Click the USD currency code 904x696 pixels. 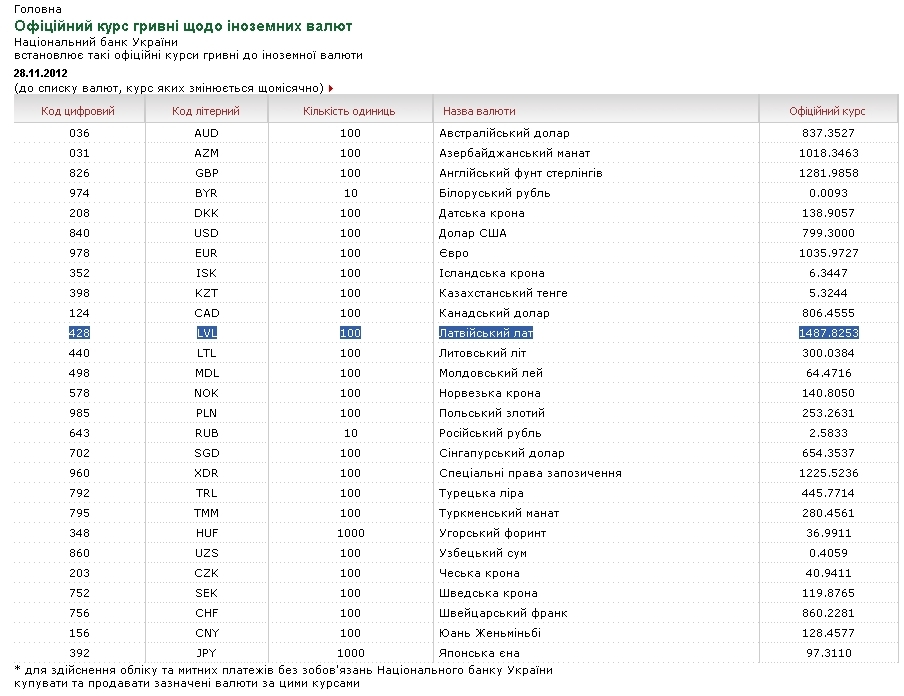tap(206, 233)
